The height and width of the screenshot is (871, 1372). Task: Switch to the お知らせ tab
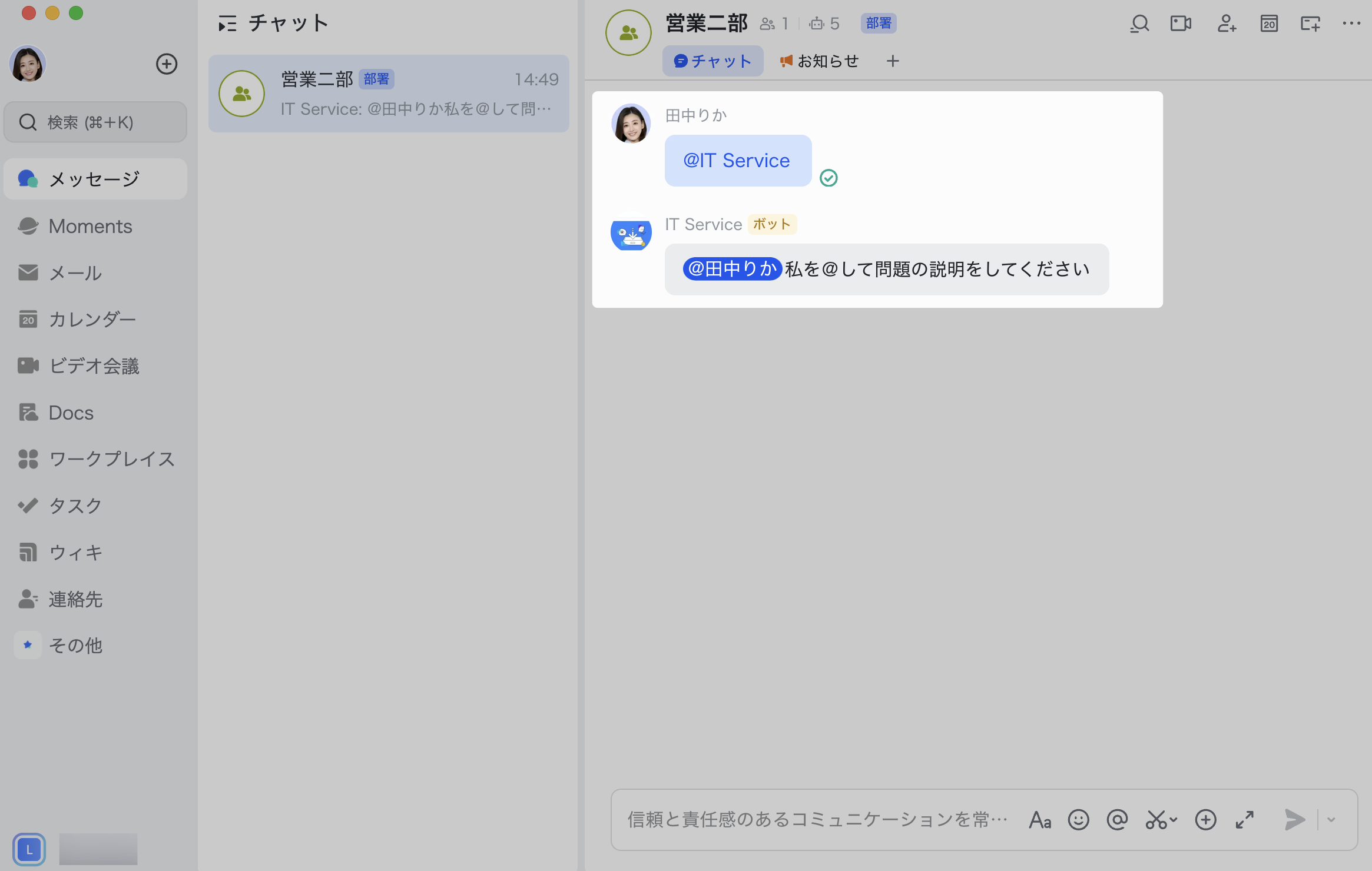point(819,61)
